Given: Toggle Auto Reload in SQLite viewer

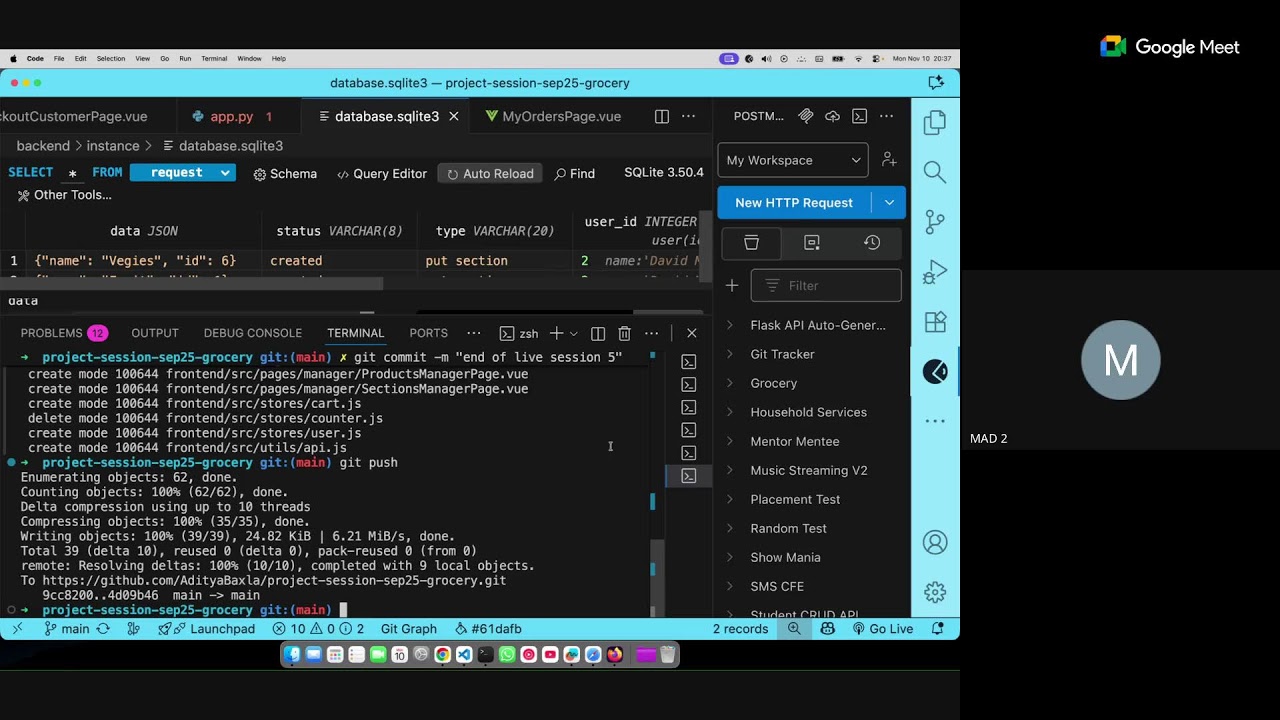Looking at the screenshot, I should pyautogui.click(x=490, y=174).
